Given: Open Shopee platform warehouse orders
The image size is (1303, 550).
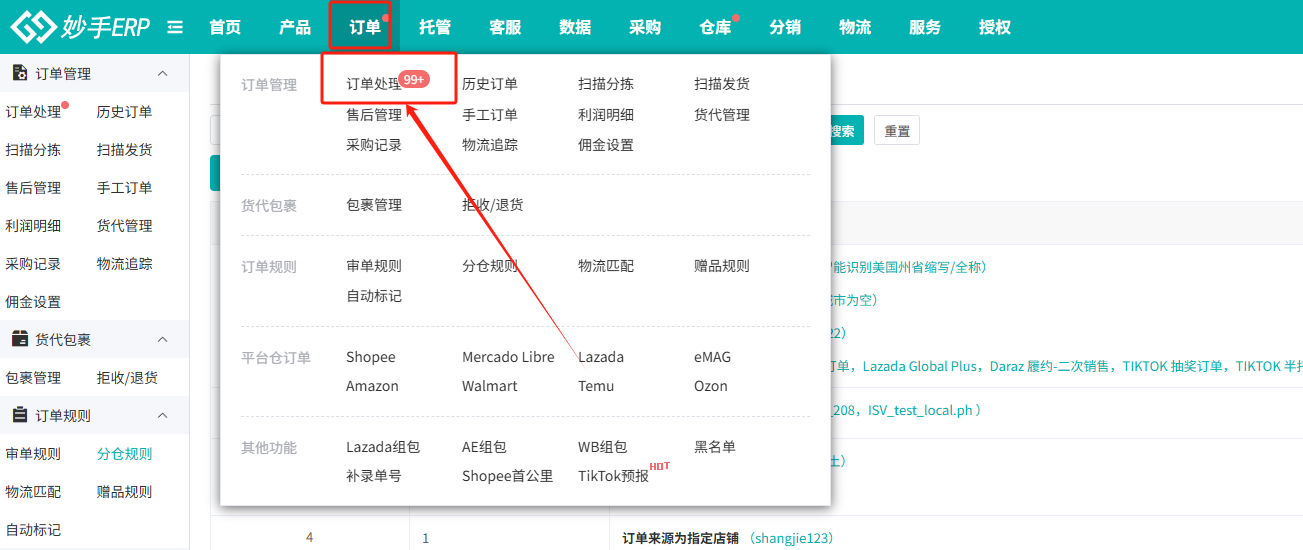Looking at the screenshot, I should click(x=371, y=357).
